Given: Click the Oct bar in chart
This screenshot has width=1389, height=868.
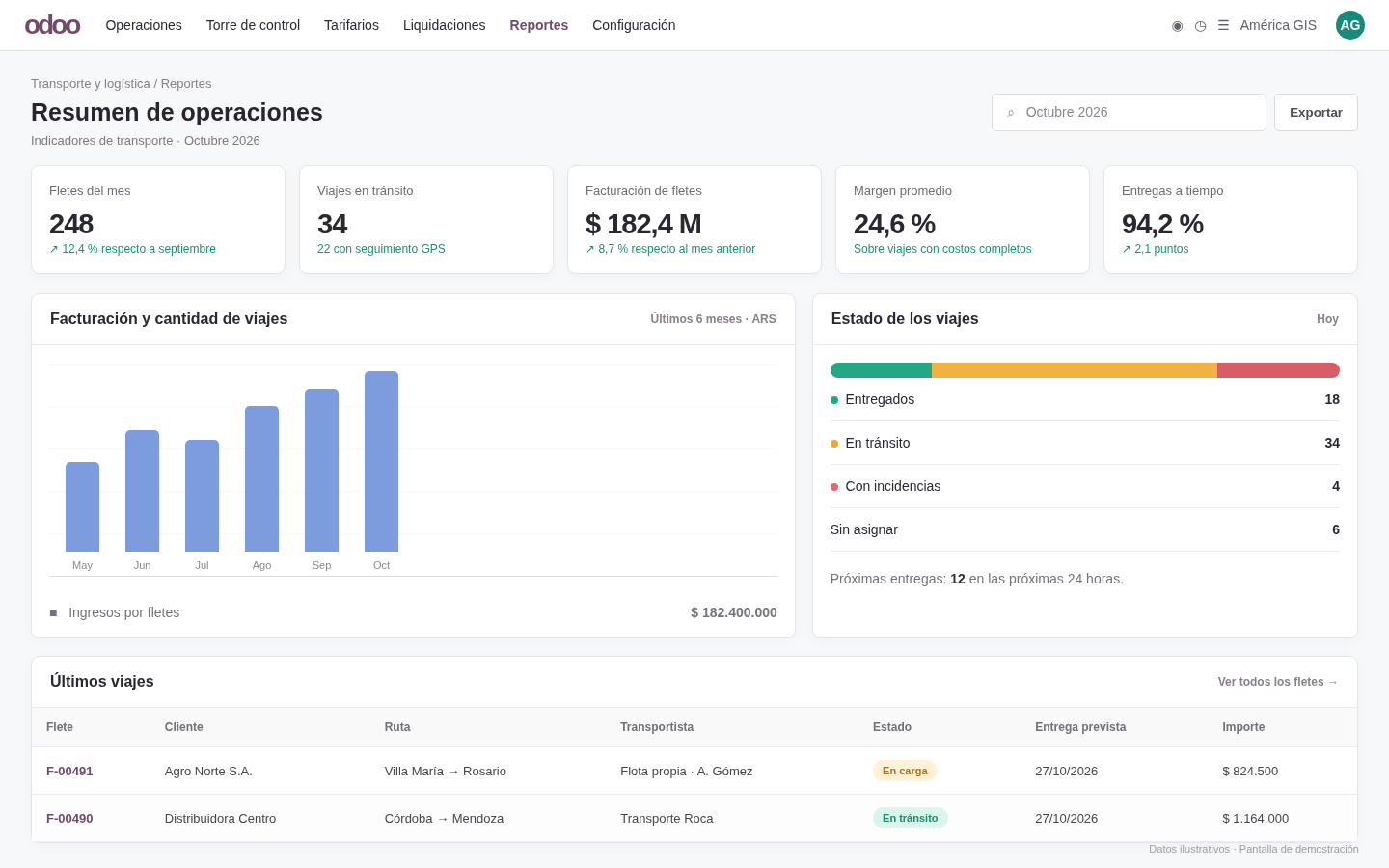Looking at the screenshot, I should (x=381, y=461).
